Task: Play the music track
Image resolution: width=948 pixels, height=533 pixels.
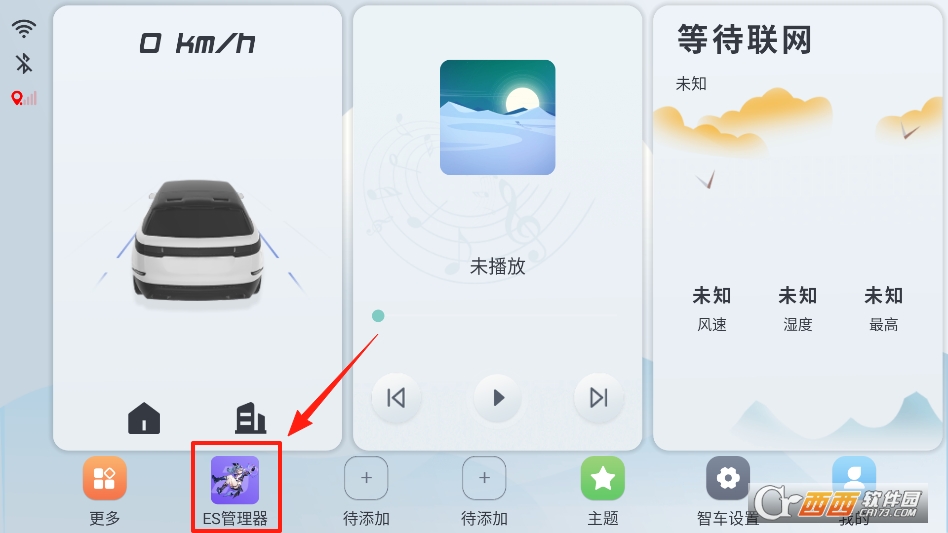Action: click(x=498, y=398)
